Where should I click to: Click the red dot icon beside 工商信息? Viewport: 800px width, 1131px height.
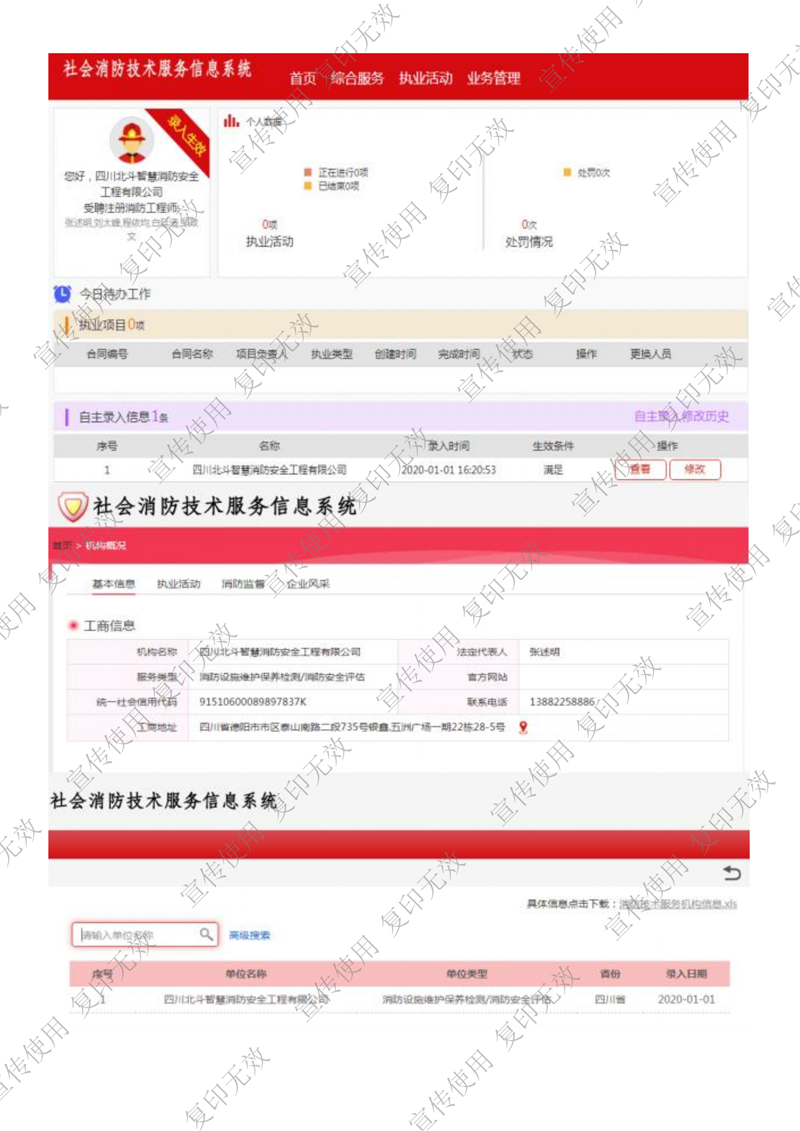point(73,626)
